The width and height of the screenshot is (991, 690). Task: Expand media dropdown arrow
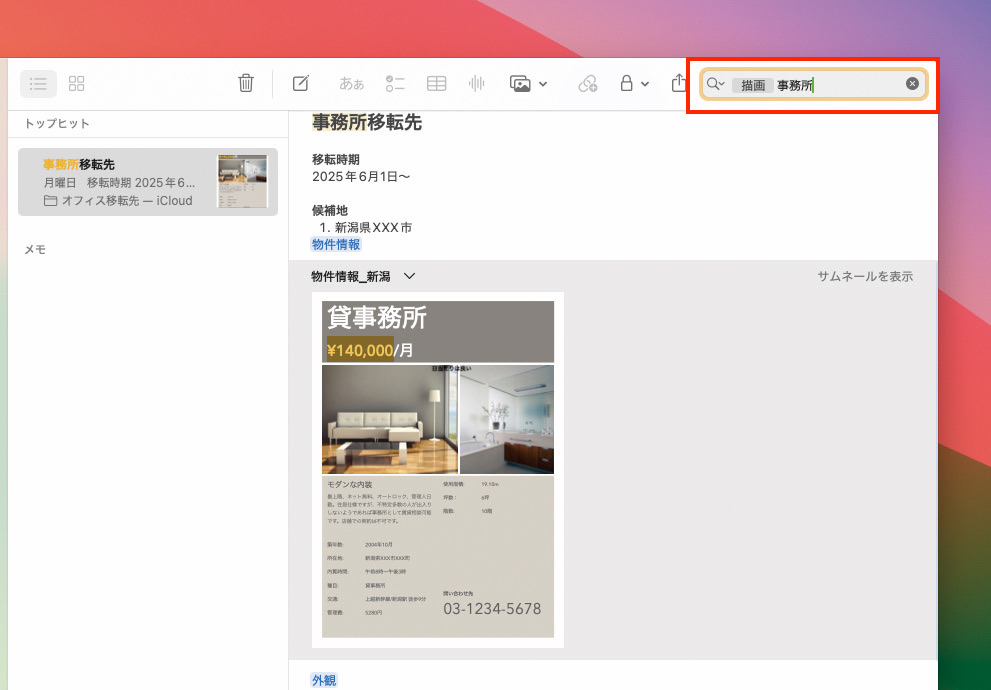click(543, 84)
